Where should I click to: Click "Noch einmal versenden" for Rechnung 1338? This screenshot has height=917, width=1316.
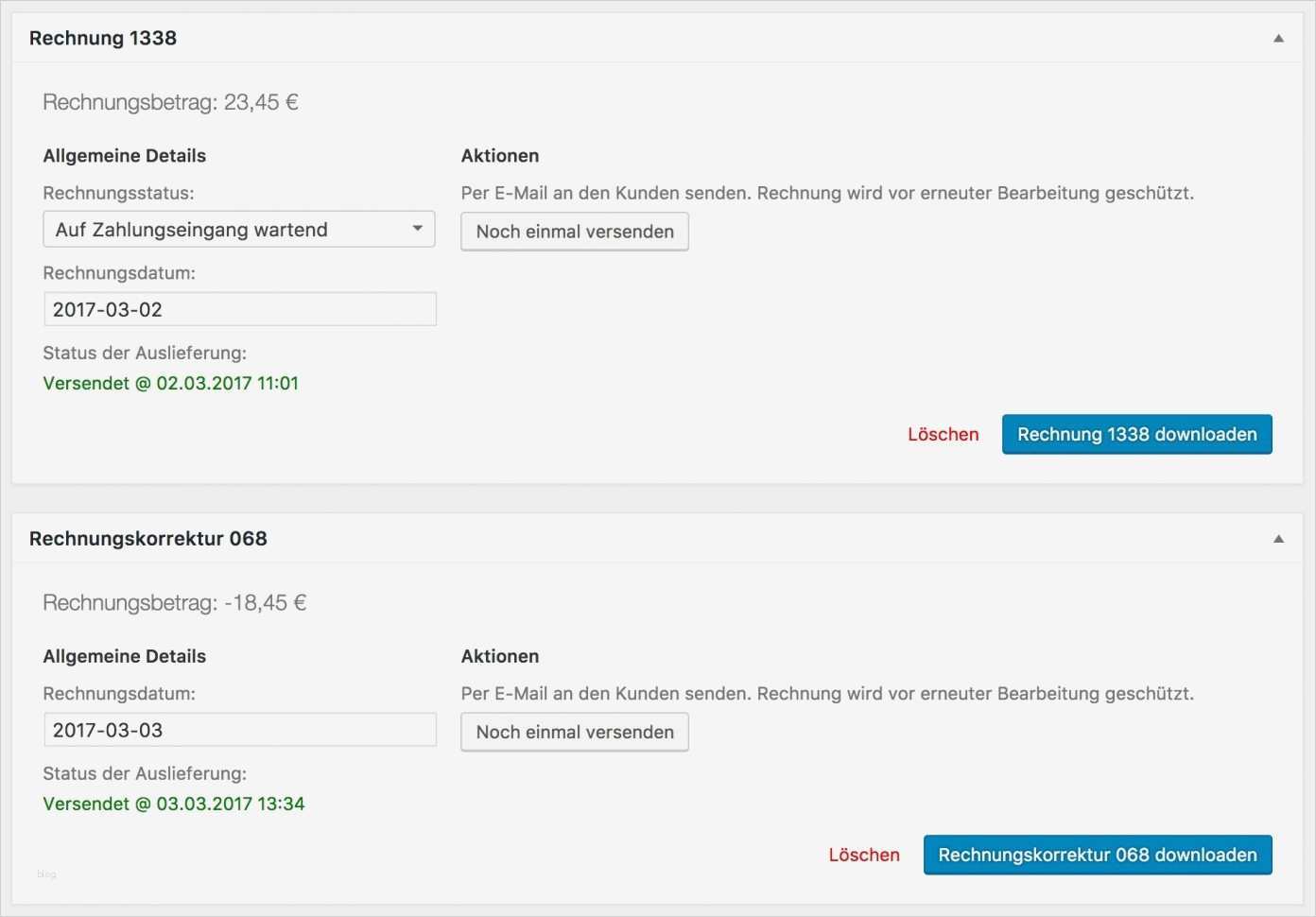pyautogui.click(x=574, y=231)
